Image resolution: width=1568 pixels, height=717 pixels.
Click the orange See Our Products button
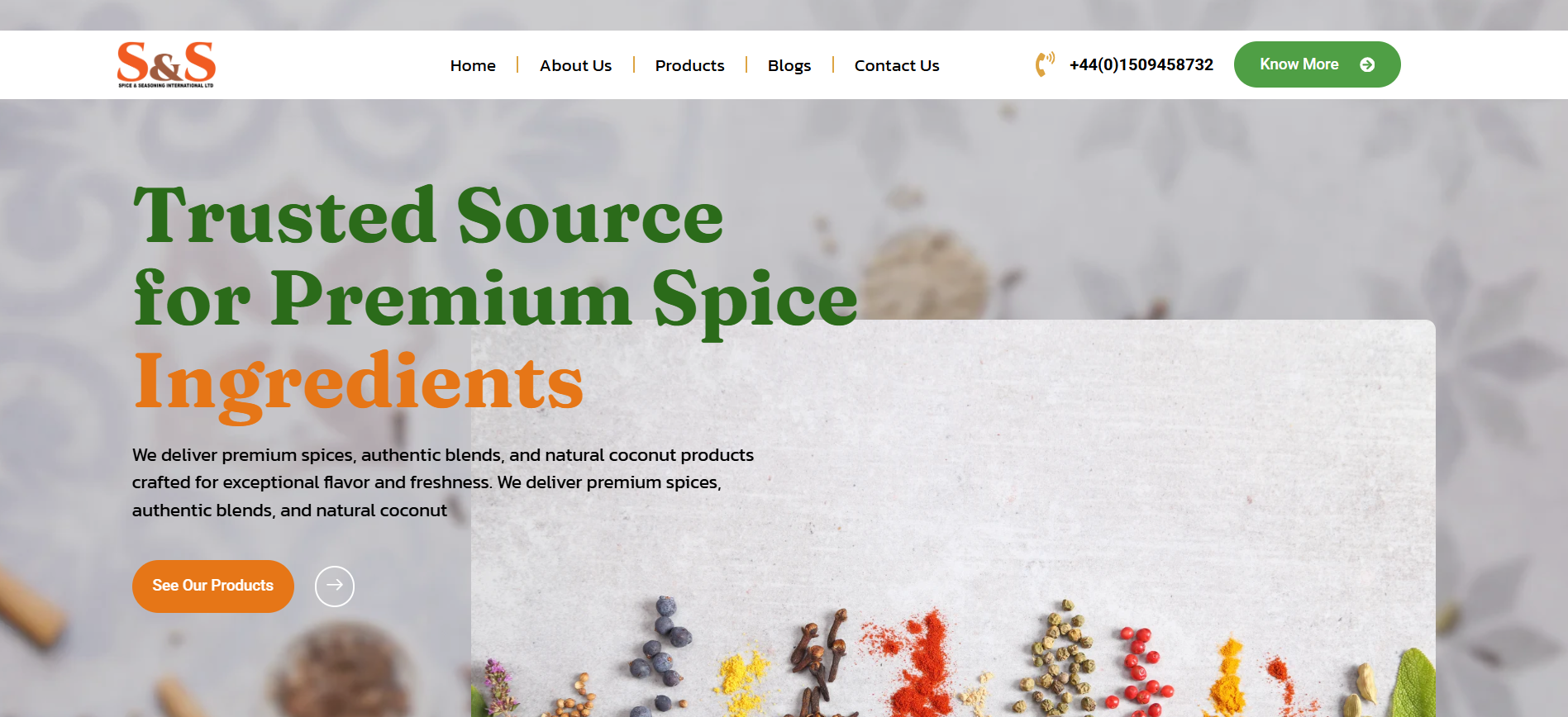[213, 586]
